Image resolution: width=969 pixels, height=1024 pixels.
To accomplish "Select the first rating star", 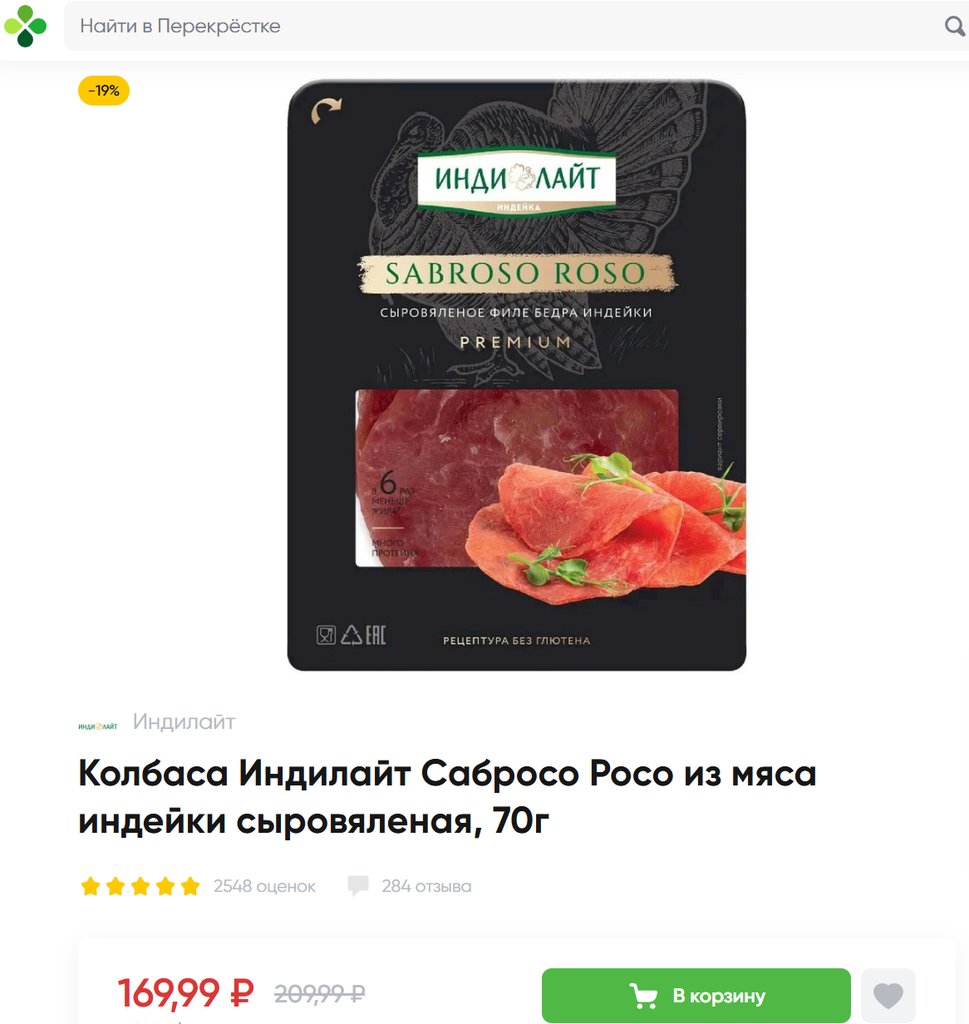I will pyautogui.click(x=90, y=886).
